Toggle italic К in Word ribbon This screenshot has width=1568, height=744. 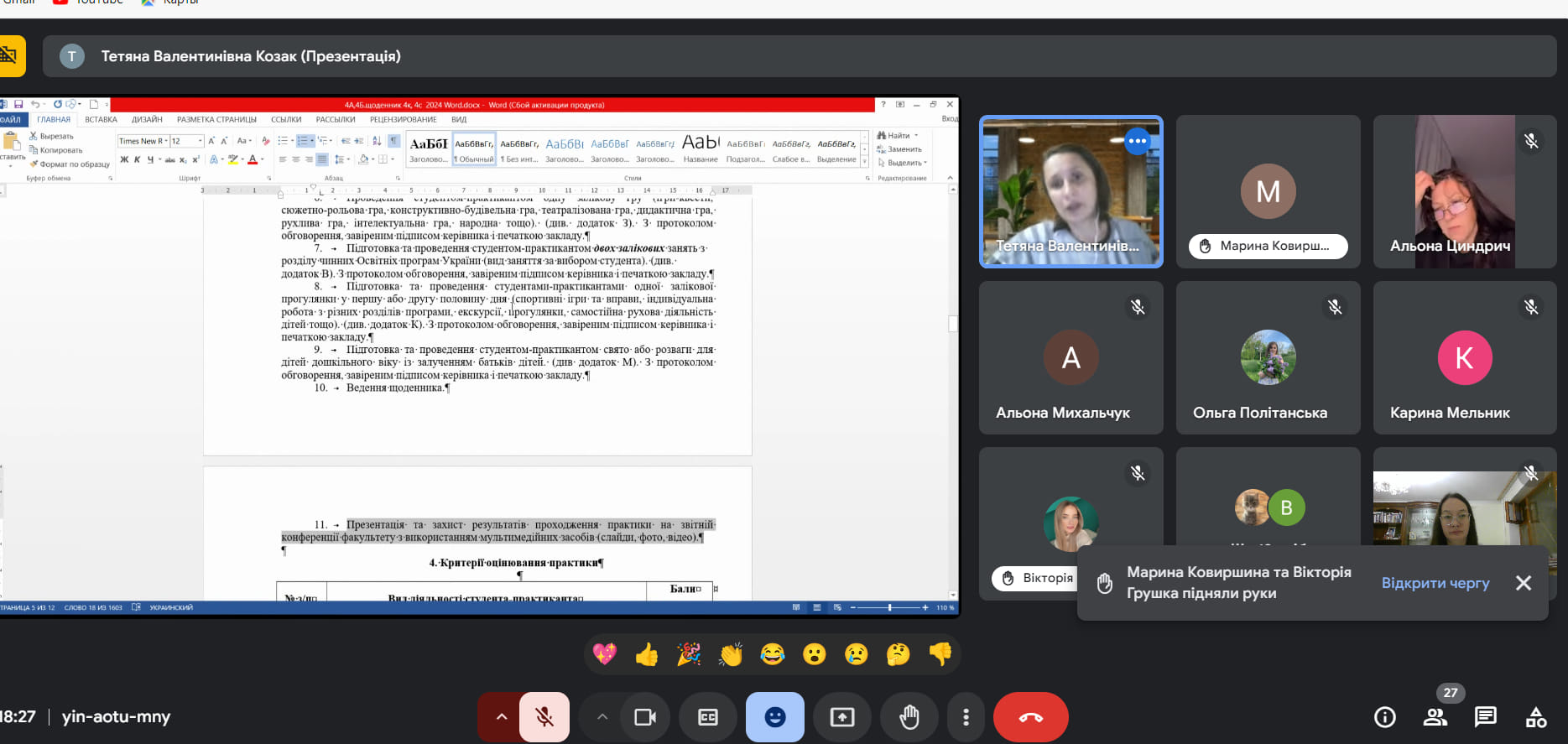click(x=138, y=159)
